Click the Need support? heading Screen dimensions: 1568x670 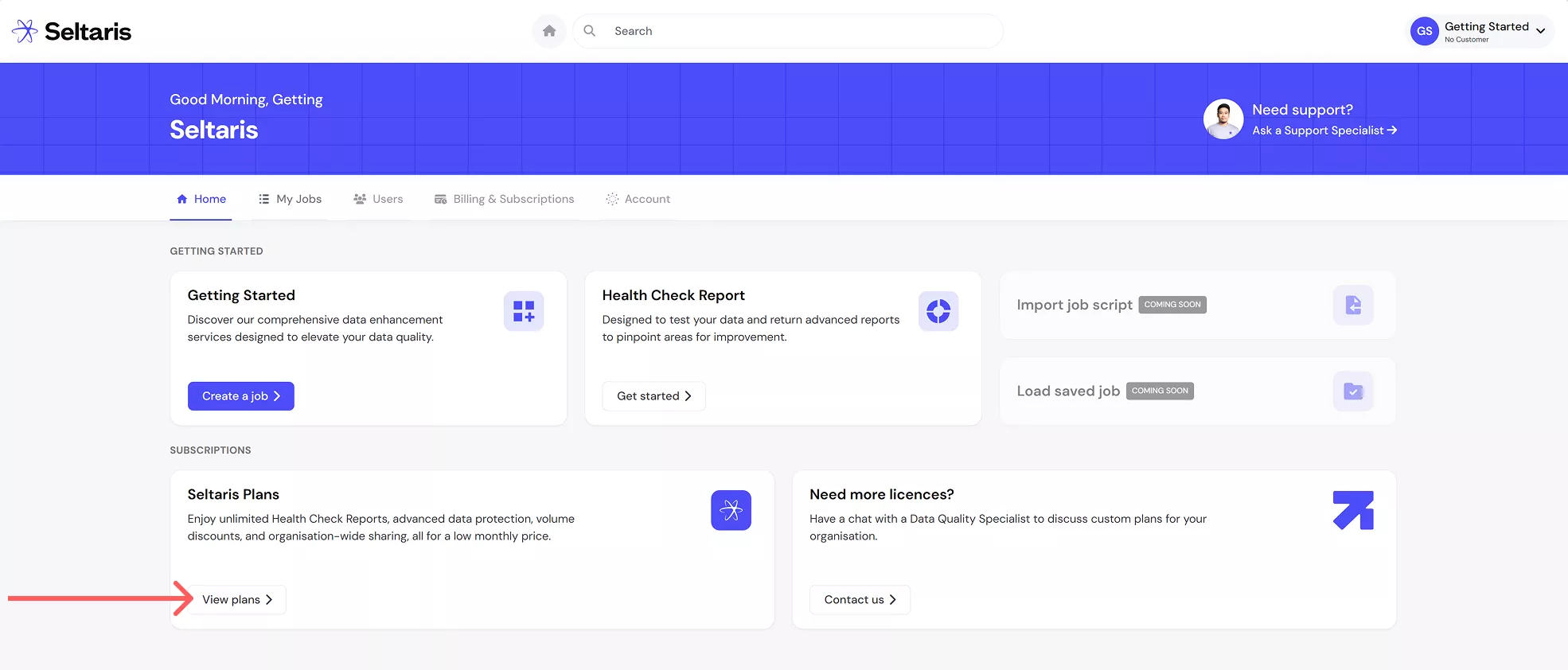[1302, 110]
